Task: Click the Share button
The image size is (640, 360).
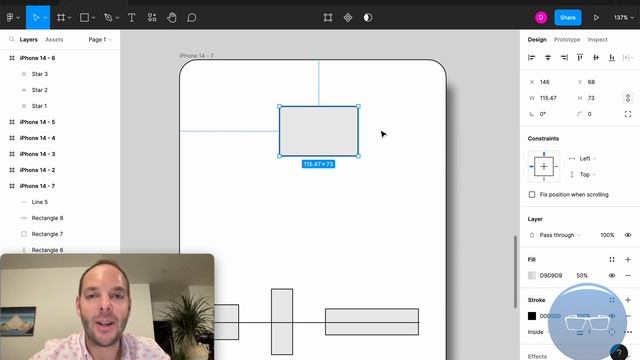Action: (x=568, y=18)
